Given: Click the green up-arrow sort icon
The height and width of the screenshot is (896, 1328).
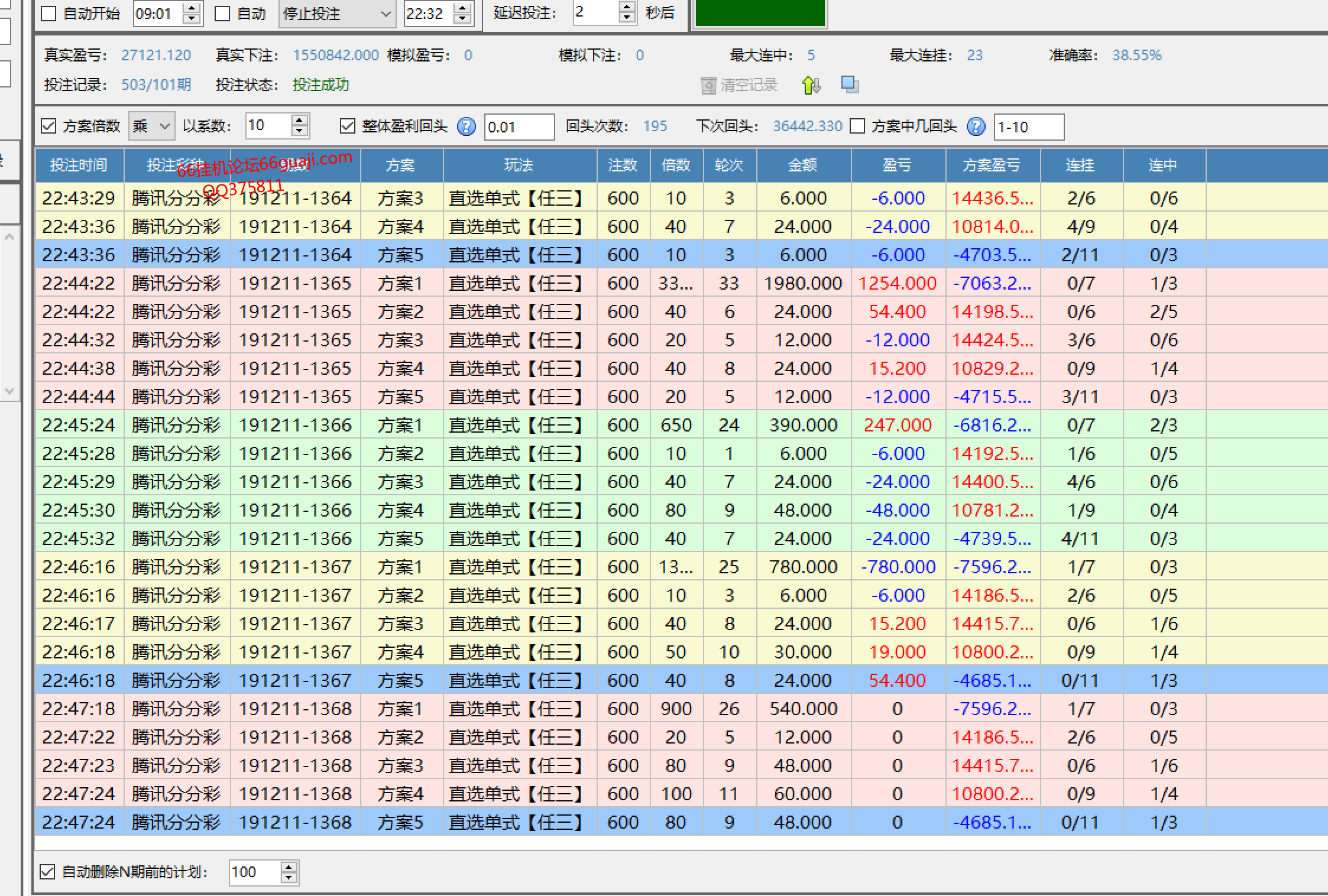Looking at the screenshot, I should pyautogui.click(x=811, y=85).
